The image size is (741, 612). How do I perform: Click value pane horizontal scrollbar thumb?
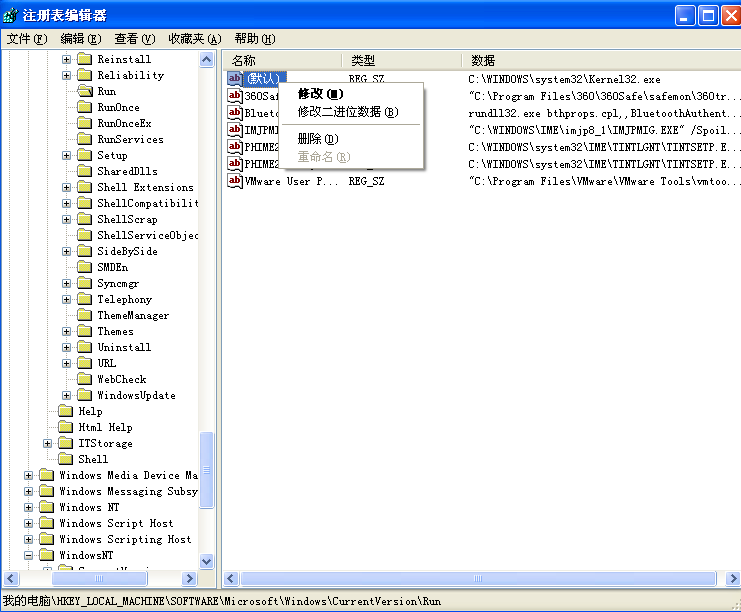point(478,578)
